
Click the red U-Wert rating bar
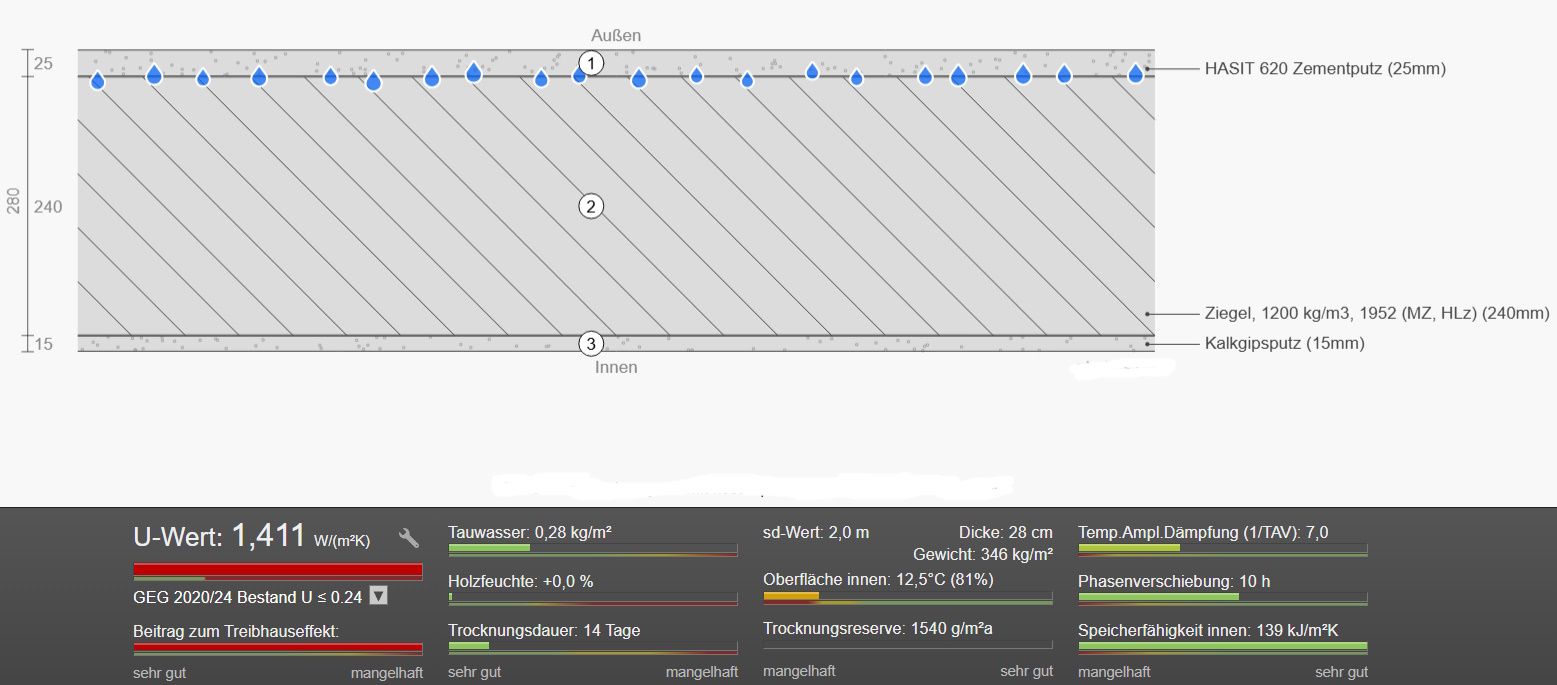click(x=277, y=570)
